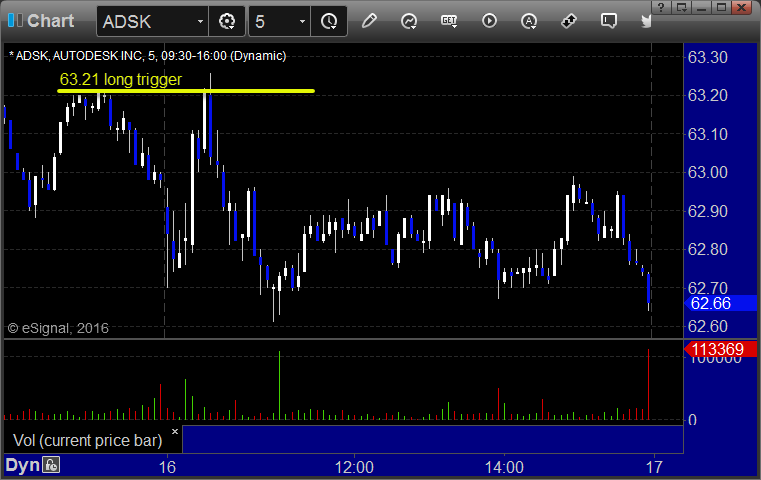The image size is (761, 480).
Task: Click the date label 16 on time axis
Action: pos(167,467)
